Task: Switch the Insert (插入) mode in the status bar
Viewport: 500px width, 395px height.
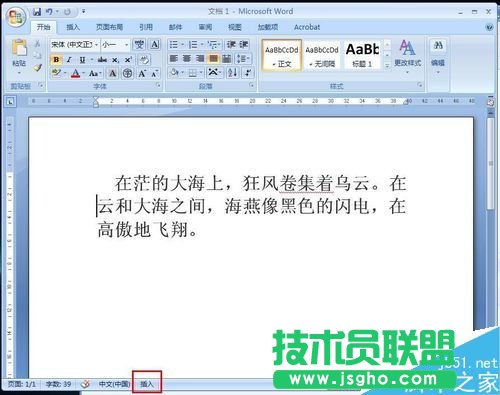Action: (x=147, y=384)
